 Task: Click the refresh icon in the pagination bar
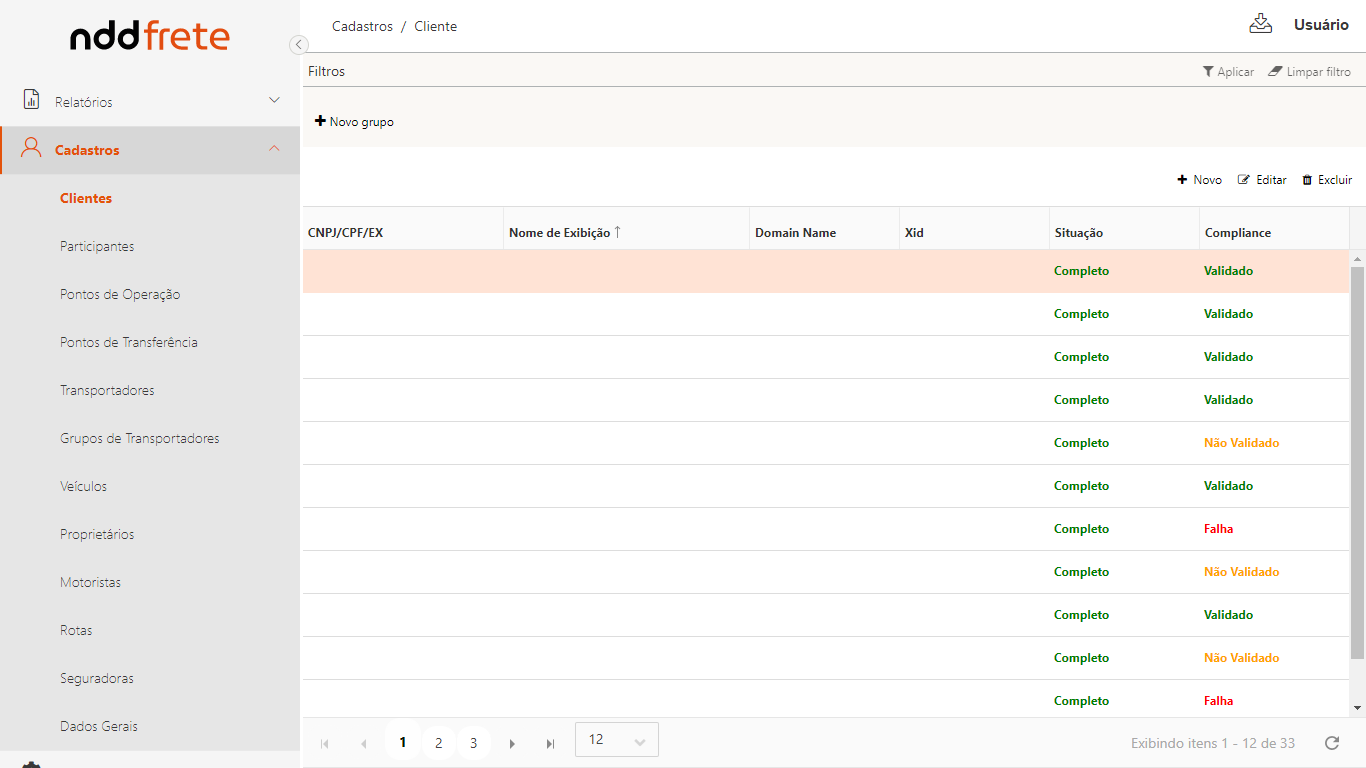coord(1331,743)
